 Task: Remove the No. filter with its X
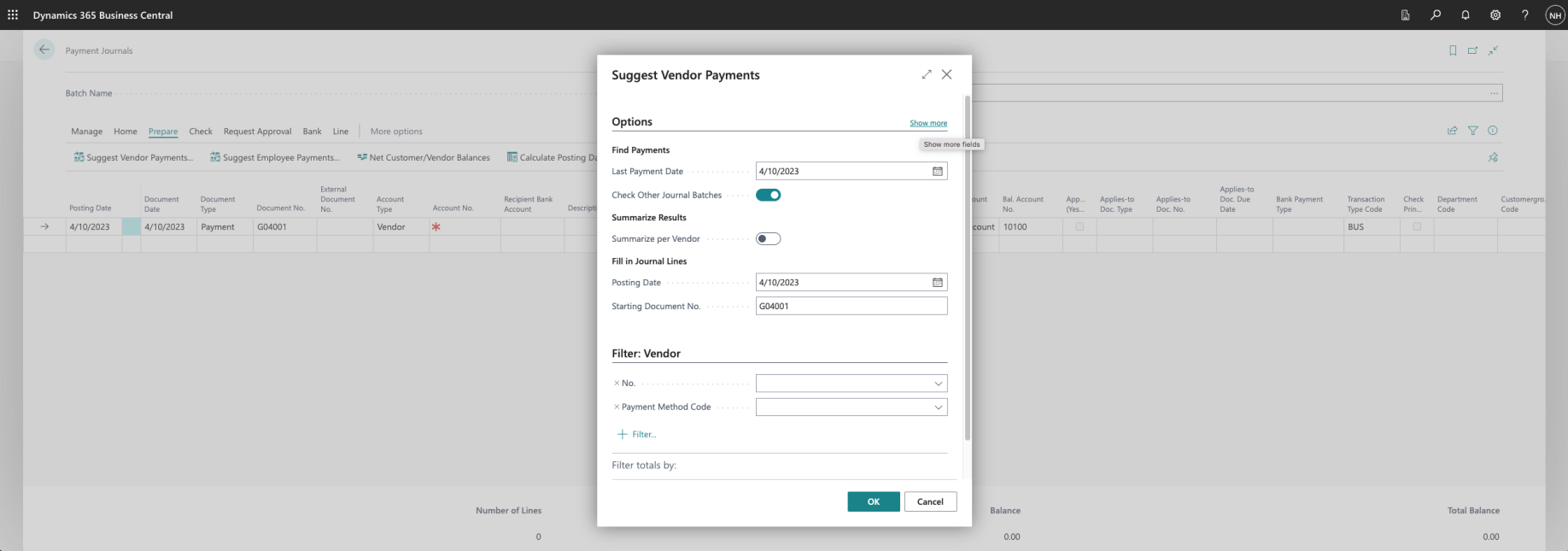[617, 383]
